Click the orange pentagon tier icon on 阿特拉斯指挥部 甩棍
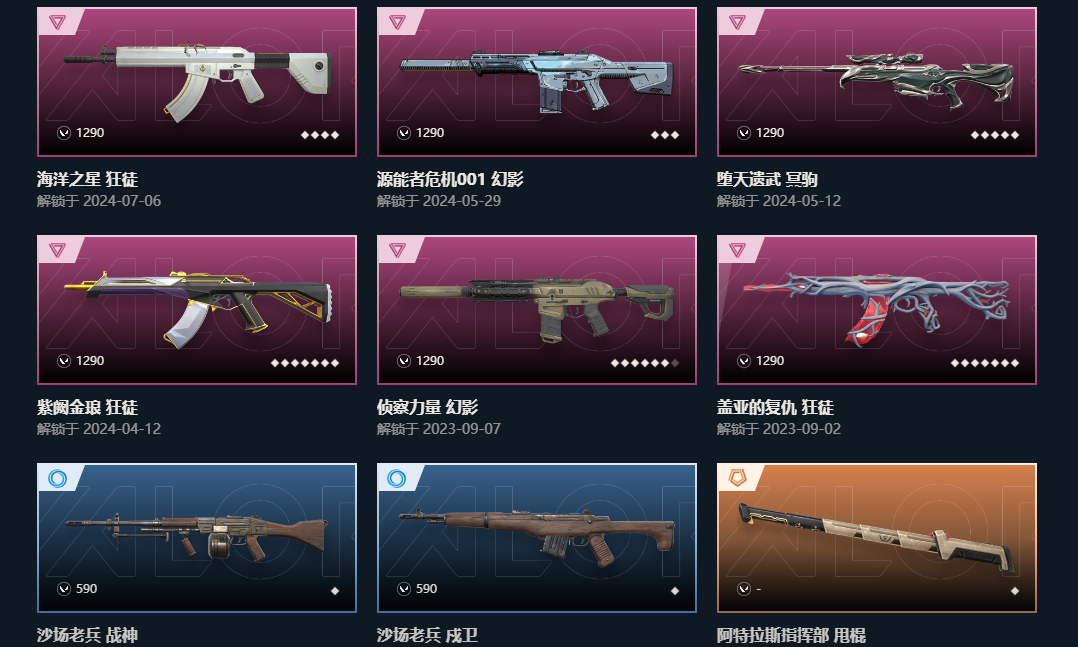Screen dimensions: 1078x647 (737, 478)
